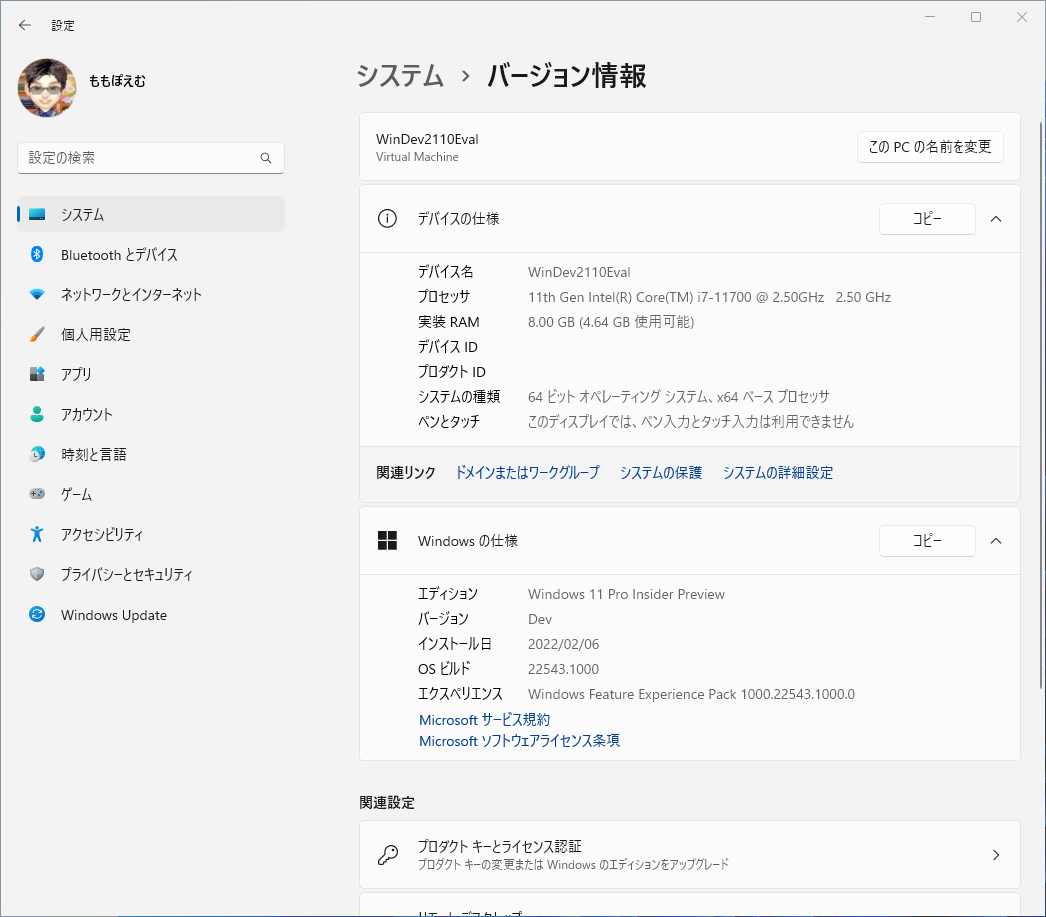Open the アプリ icon in sidebar

tap(37, 374)
